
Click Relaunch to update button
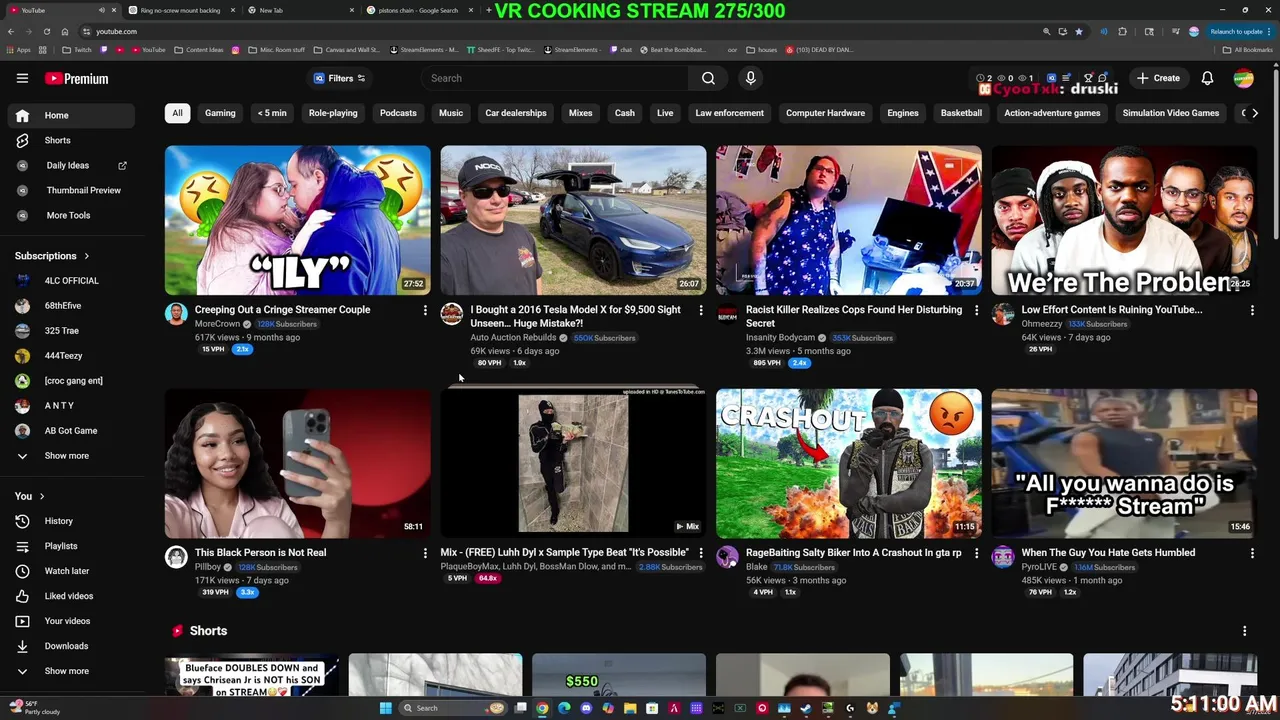point(1240,31)
